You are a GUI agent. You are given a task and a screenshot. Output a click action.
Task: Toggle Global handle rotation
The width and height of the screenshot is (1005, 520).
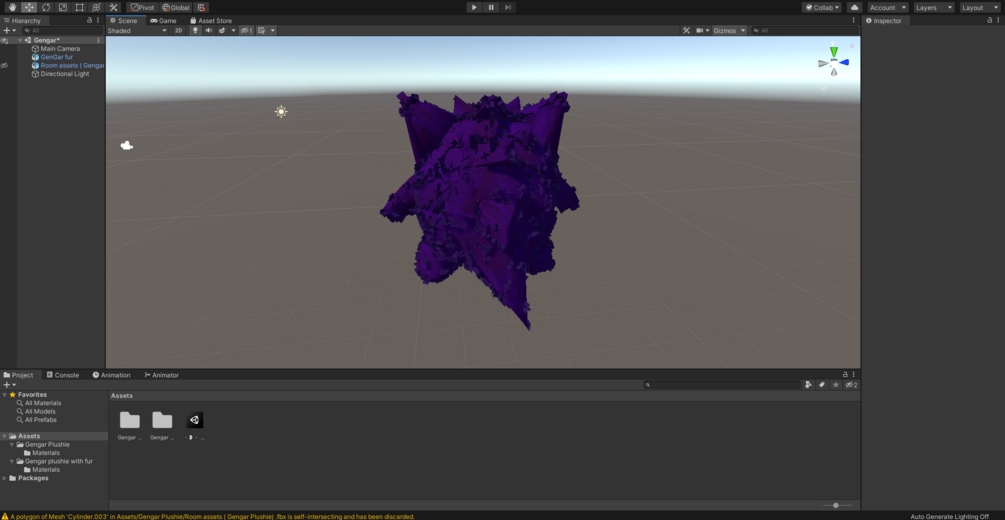pyautogui.click(x=176, y=7)
